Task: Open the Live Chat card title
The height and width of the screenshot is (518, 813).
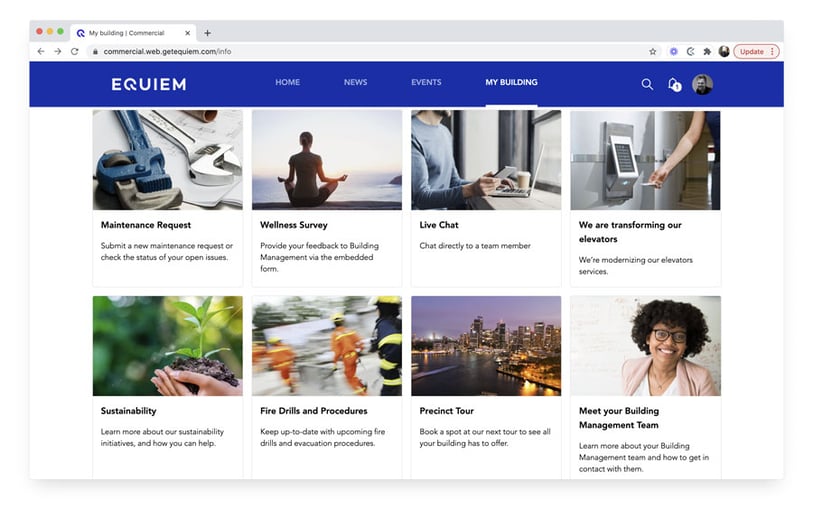Action: (x=439, y=225)
